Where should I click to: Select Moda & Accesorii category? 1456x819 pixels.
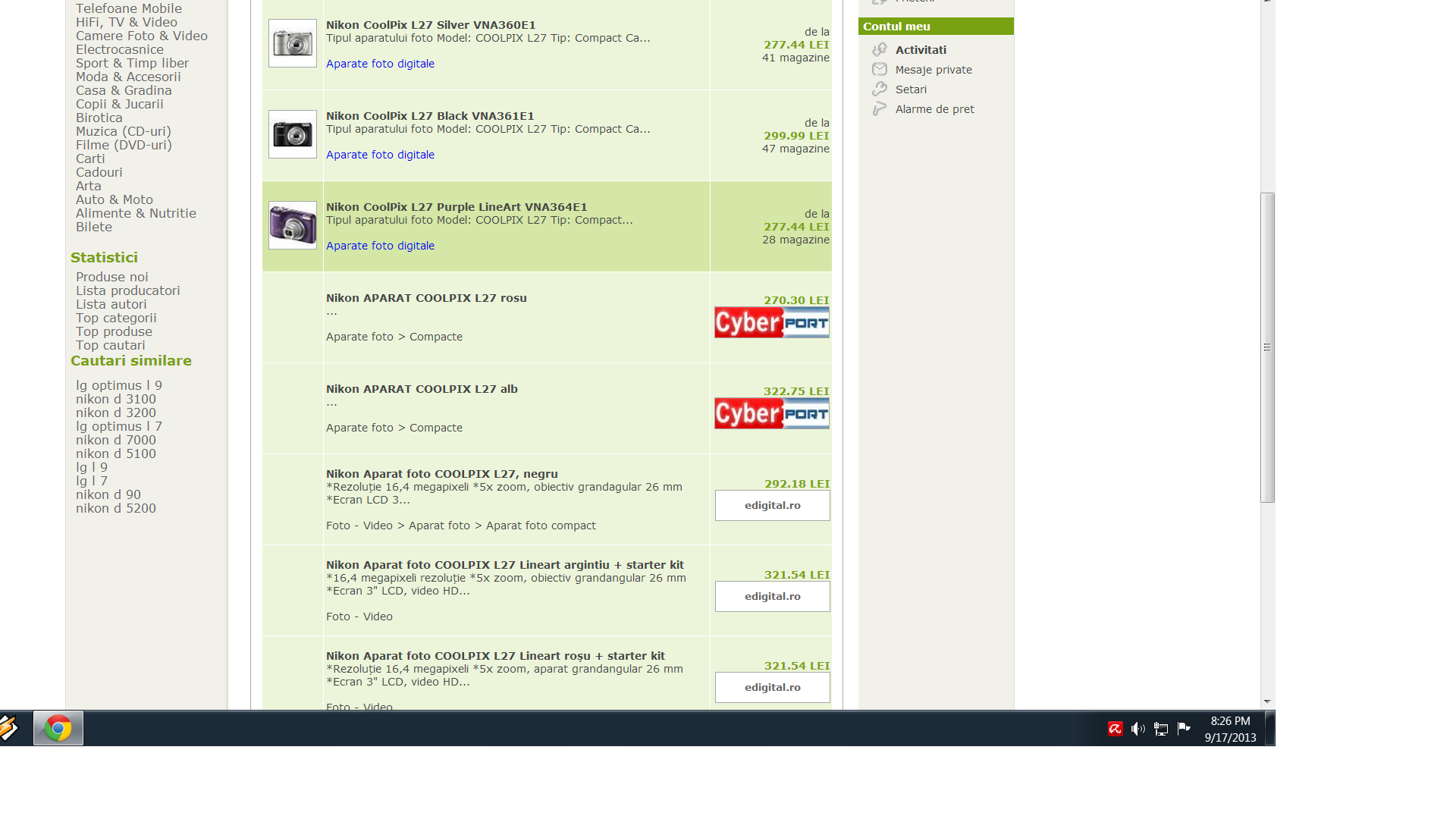[128, 77]
